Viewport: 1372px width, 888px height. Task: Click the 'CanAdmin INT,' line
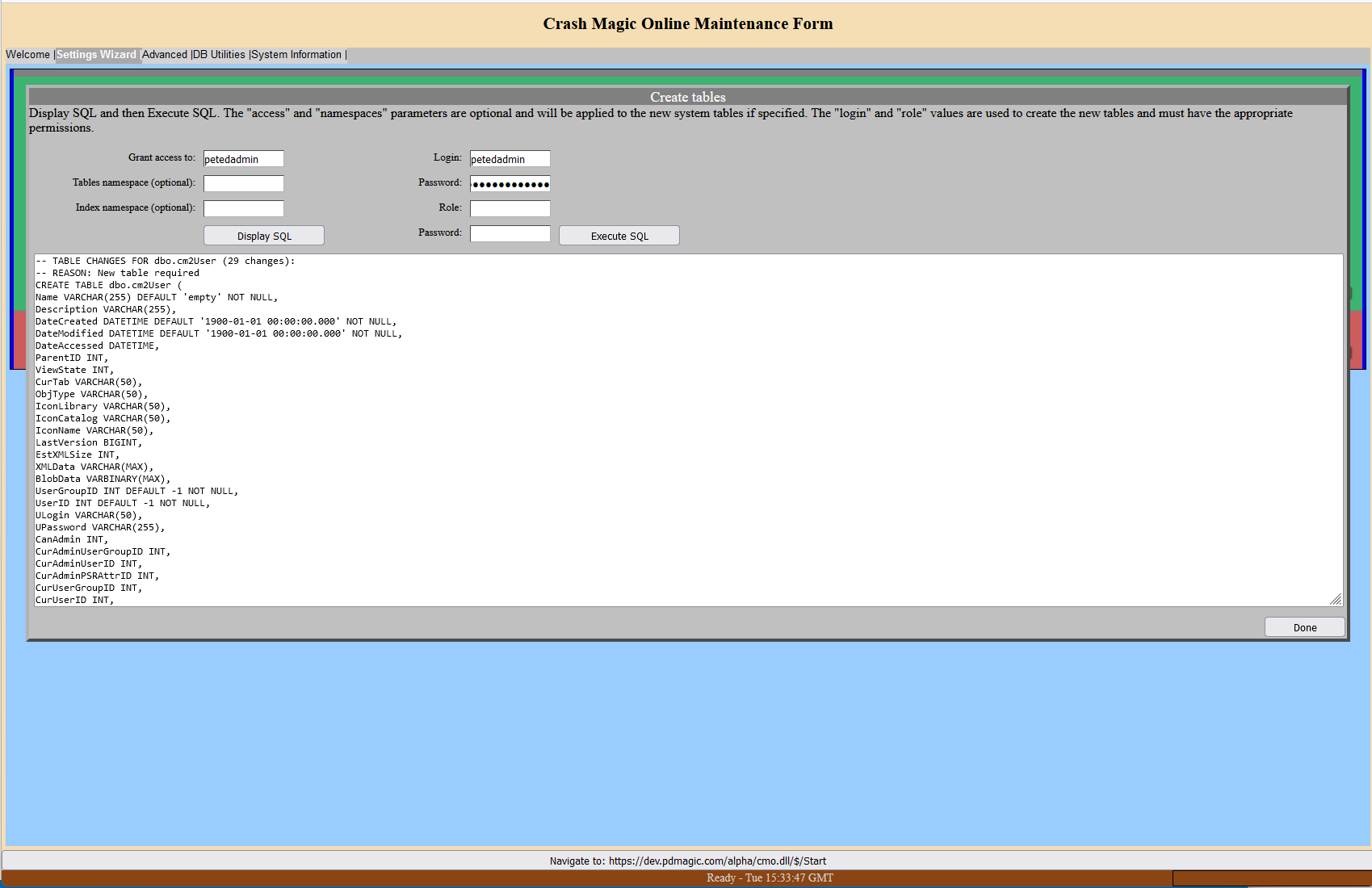[72, 539]
